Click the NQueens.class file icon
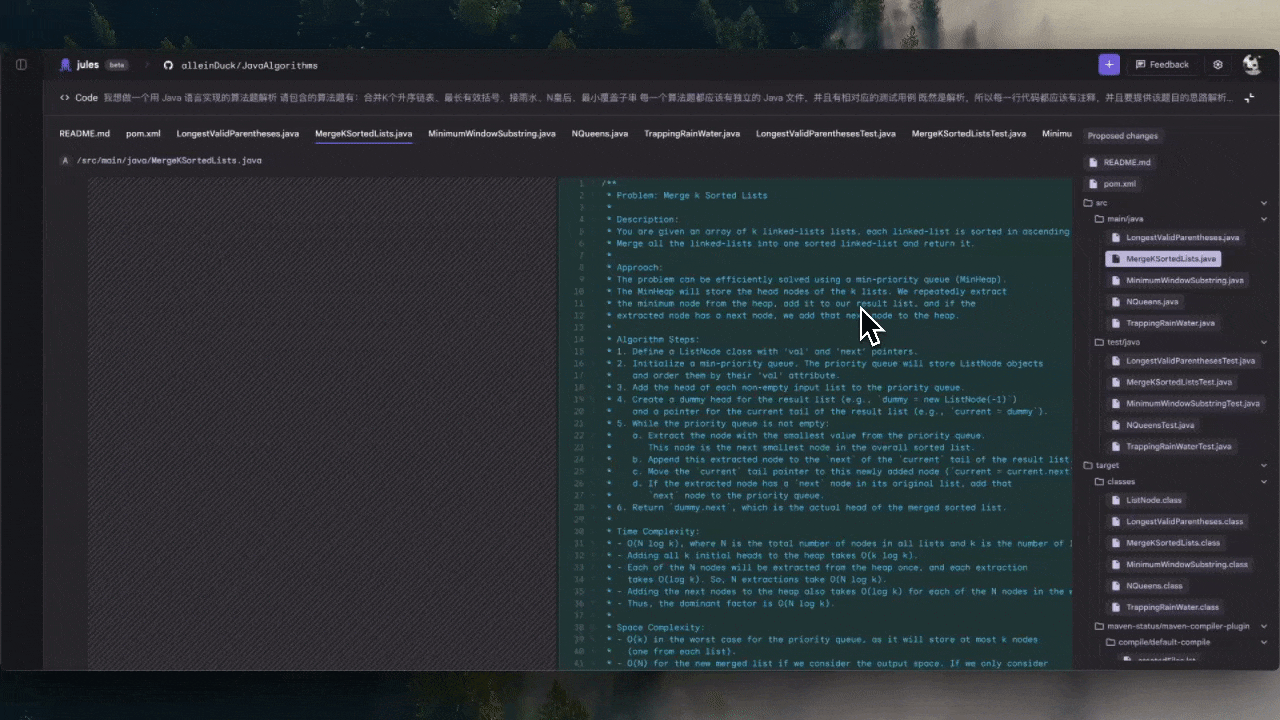 [x=1117, y=586]
